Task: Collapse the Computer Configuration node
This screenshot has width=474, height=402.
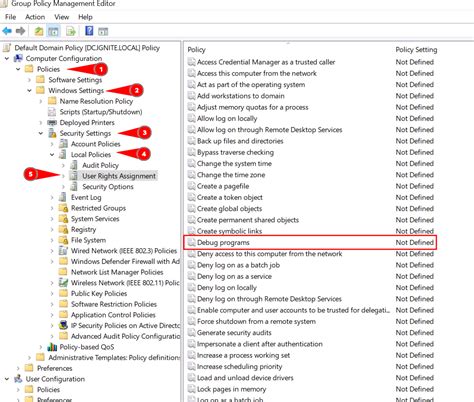Action: click(x=7, y=59)
